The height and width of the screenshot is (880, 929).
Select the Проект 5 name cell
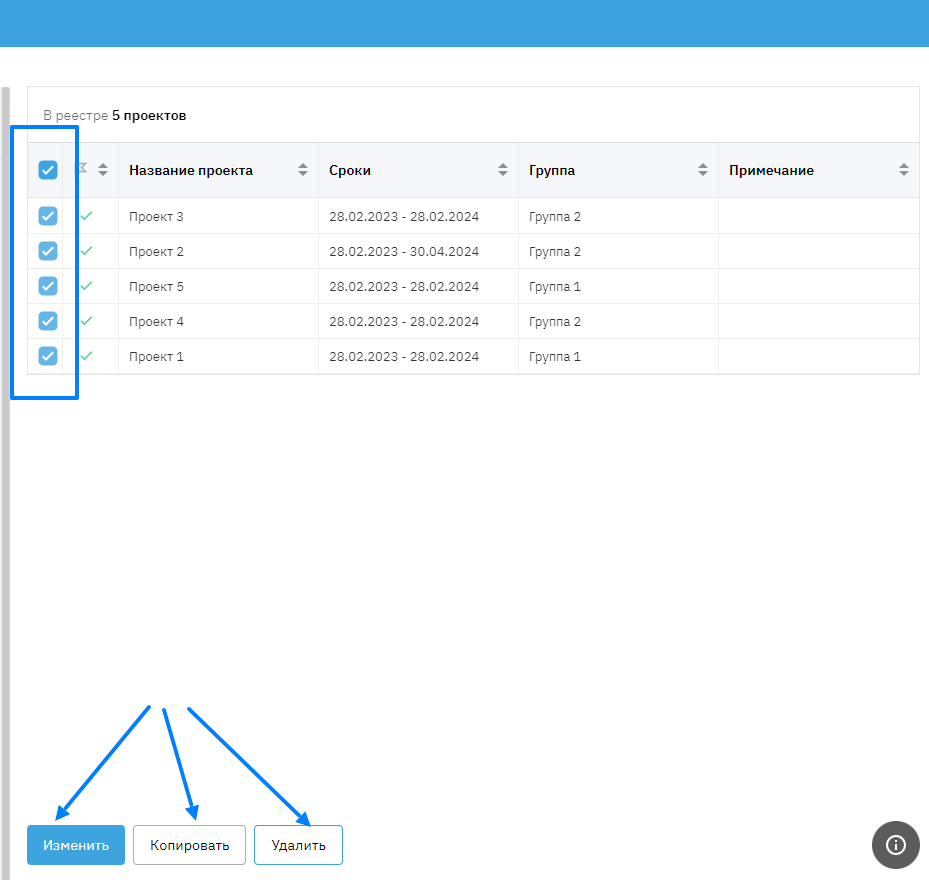(x=157, y=287)
